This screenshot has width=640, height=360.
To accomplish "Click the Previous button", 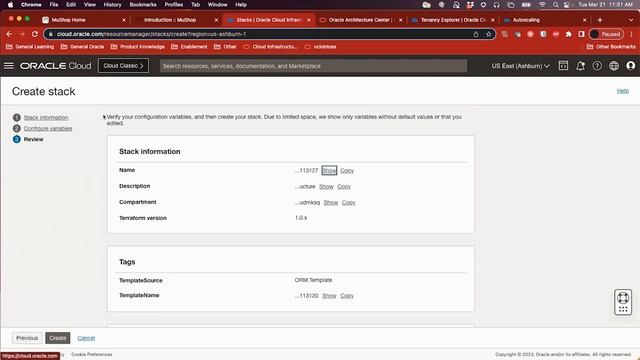I will coord(27,338).
